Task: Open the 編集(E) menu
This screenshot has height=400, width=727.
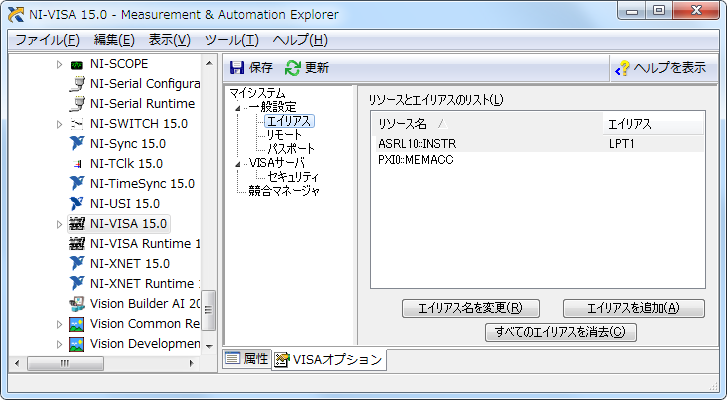Action: click(x=114, y=40)
